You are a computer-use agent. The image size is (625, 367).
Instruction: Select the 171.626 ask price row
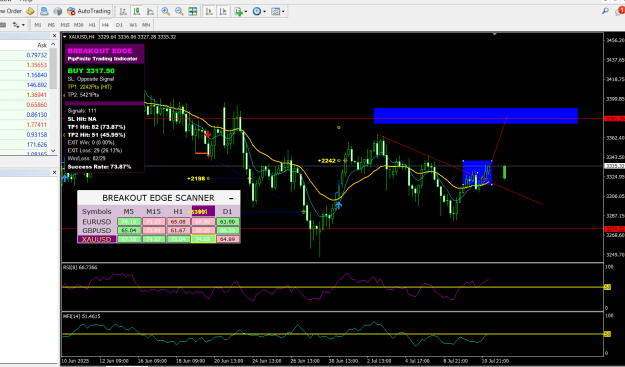coord(25,145)
